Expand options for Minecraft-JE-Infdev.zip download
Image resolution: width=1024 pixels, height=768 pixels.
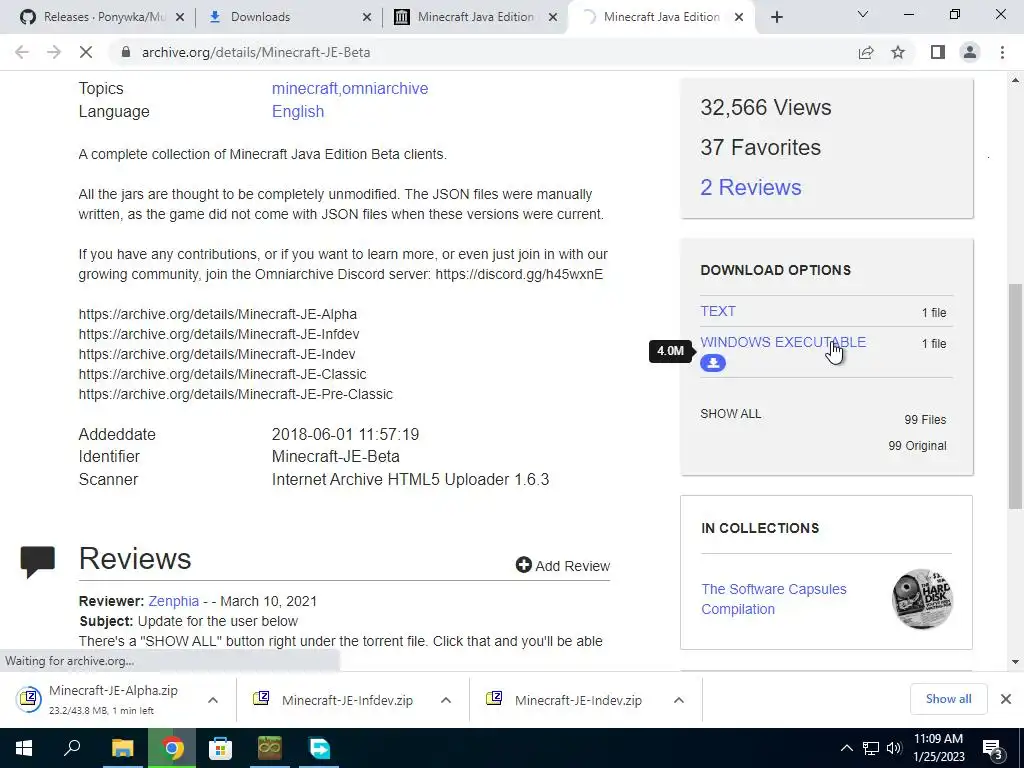coord(446,700)
